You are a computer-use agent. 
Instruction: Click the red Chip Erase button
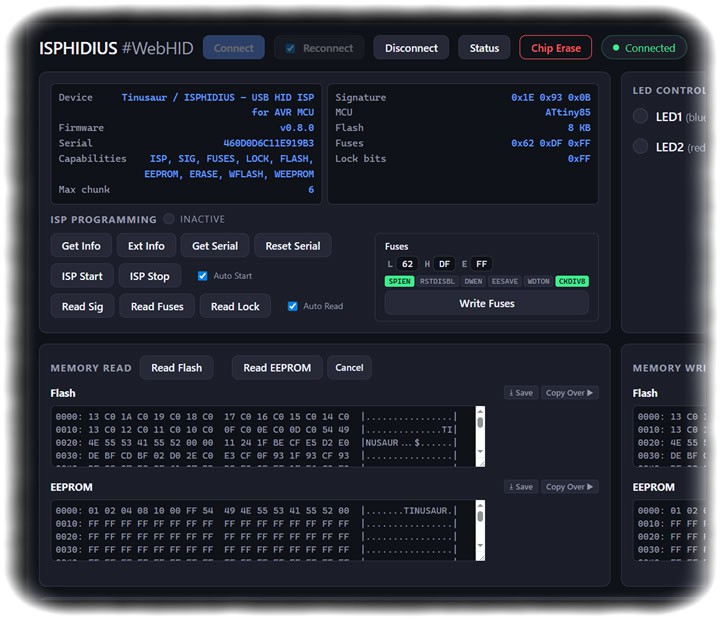tap(556, 48)
